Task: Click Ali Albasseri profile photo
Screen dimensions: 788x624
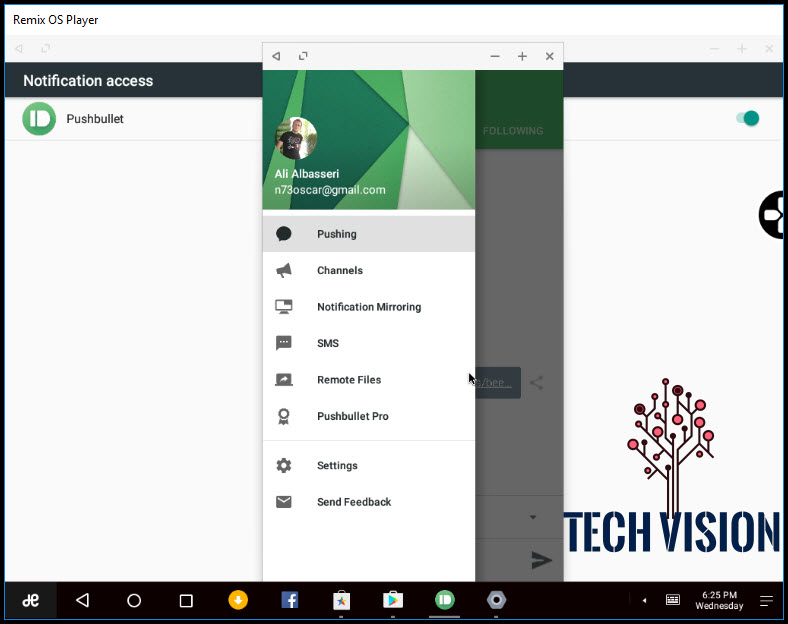Action: coord(296,138)
